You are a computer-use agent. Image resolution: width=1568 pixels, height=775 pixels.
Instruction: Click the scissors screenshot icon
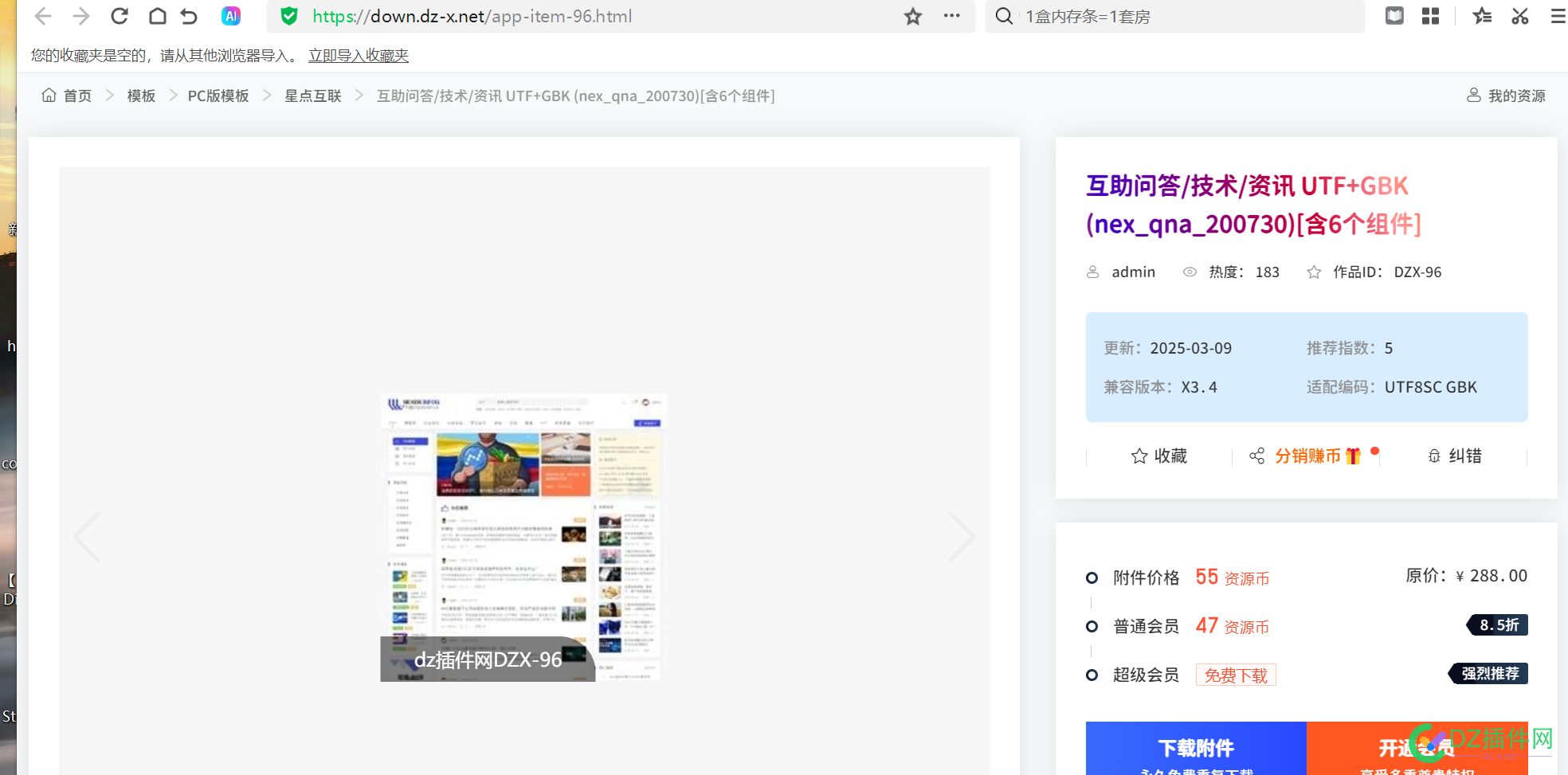coord(1520,16)
